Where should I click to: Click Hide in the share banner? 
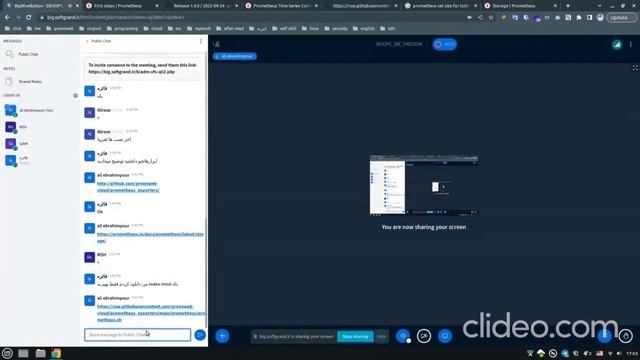(381, 336)
